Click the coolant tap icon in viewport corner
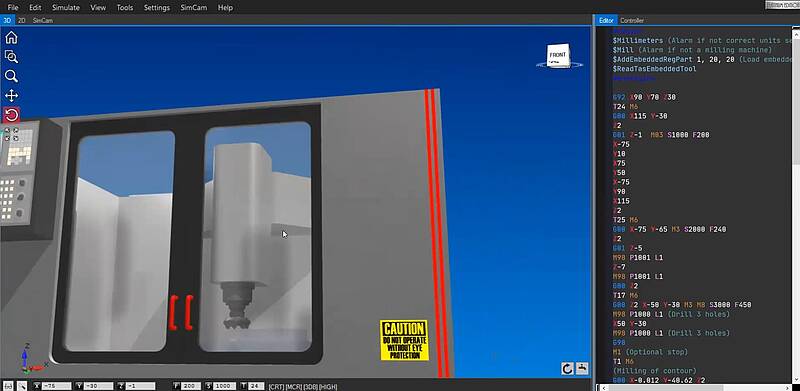This screenshot has height=391, width=800. [582, 369]
